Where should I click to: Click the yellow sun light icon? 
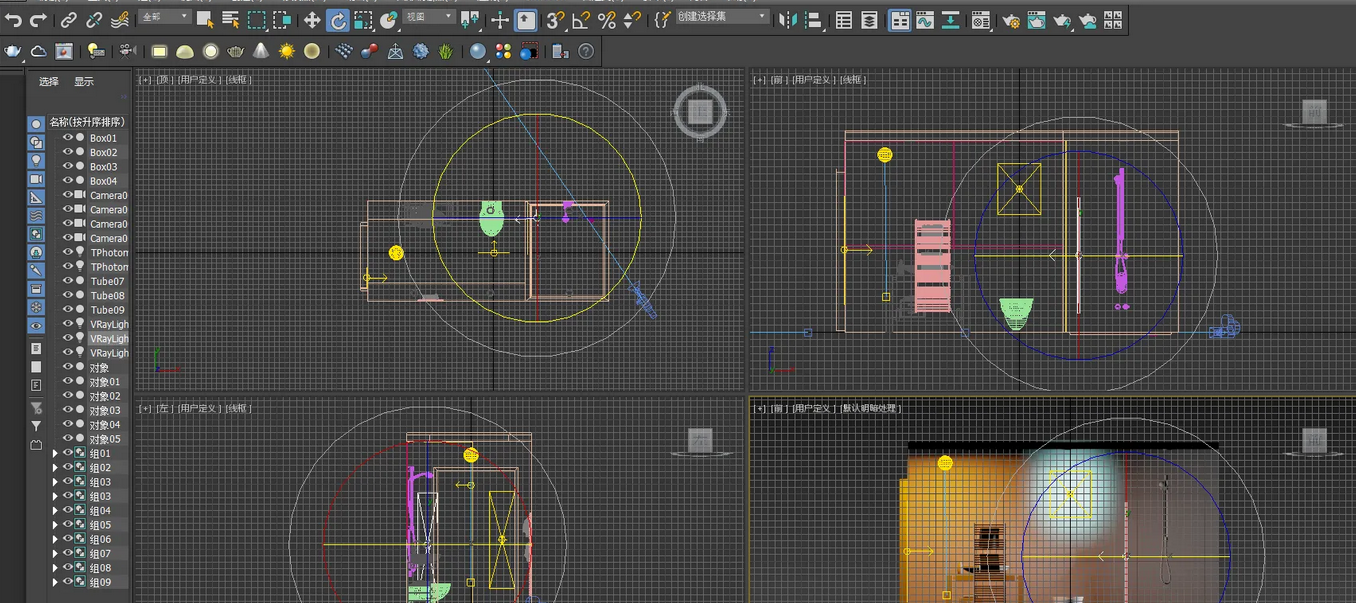pyautogui.click(x=287, y=51)
